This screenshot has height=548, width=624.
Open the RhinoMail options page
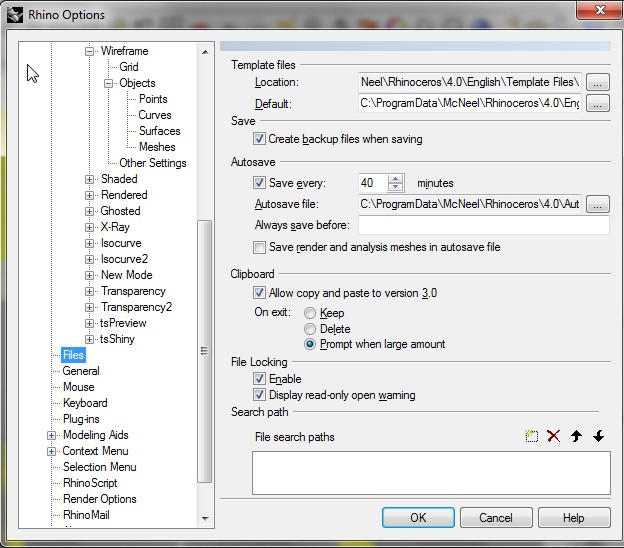(86, 515)
